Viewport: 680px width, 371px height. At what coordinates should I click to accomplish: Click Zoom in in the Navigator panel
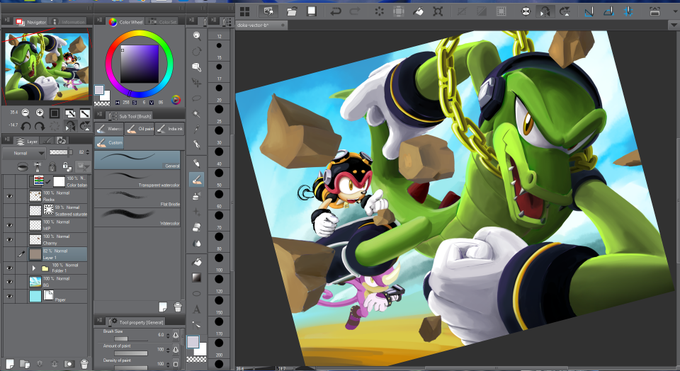pyautogui.click(x=40, y=113)
